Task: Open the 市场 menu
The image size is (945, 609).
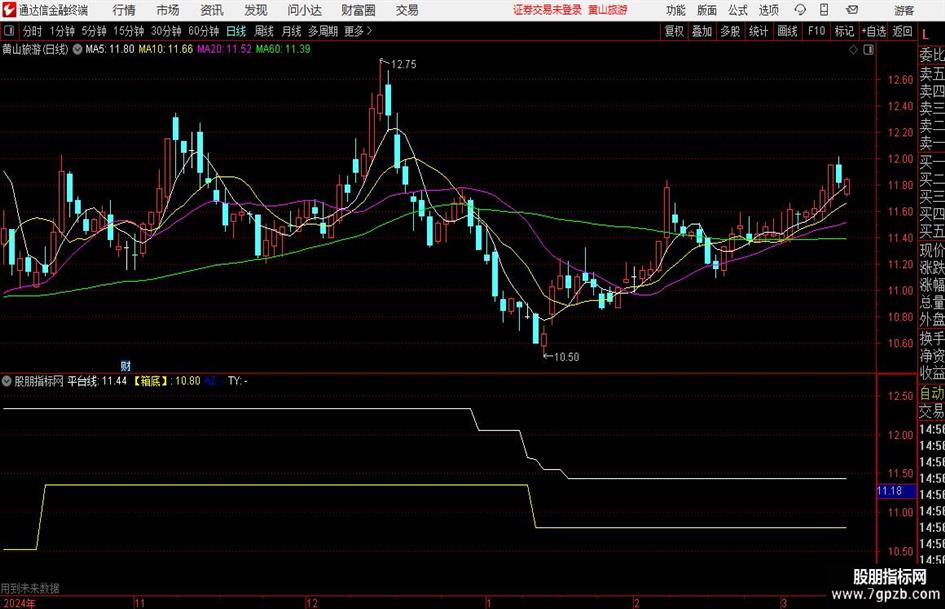Action: [168, 10]
